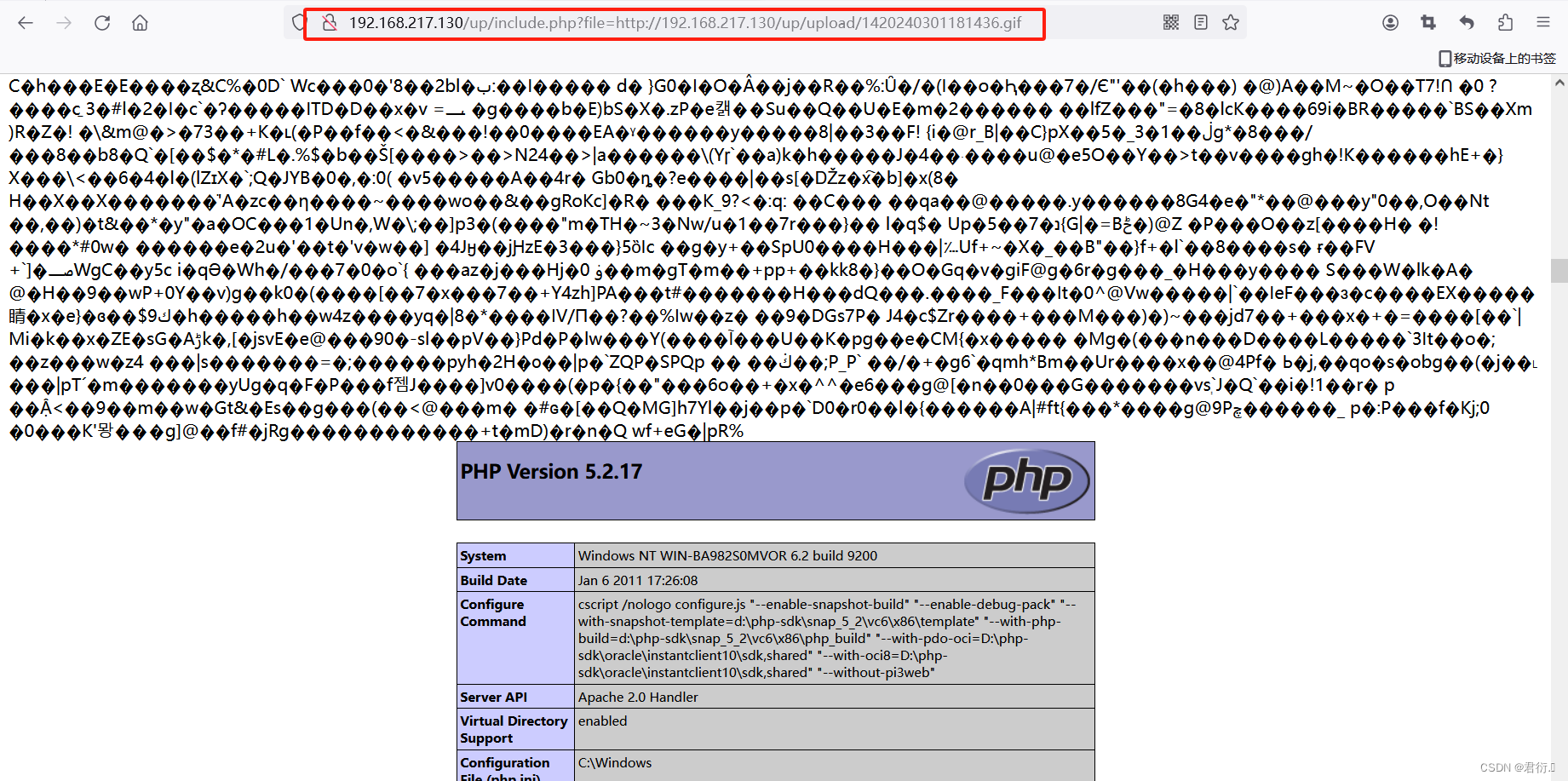The width and height of the screenshot is (1568, 781).
Task: Click the insecure connection padlock icon
Action: pyautogui.click(x=330, y=23)
